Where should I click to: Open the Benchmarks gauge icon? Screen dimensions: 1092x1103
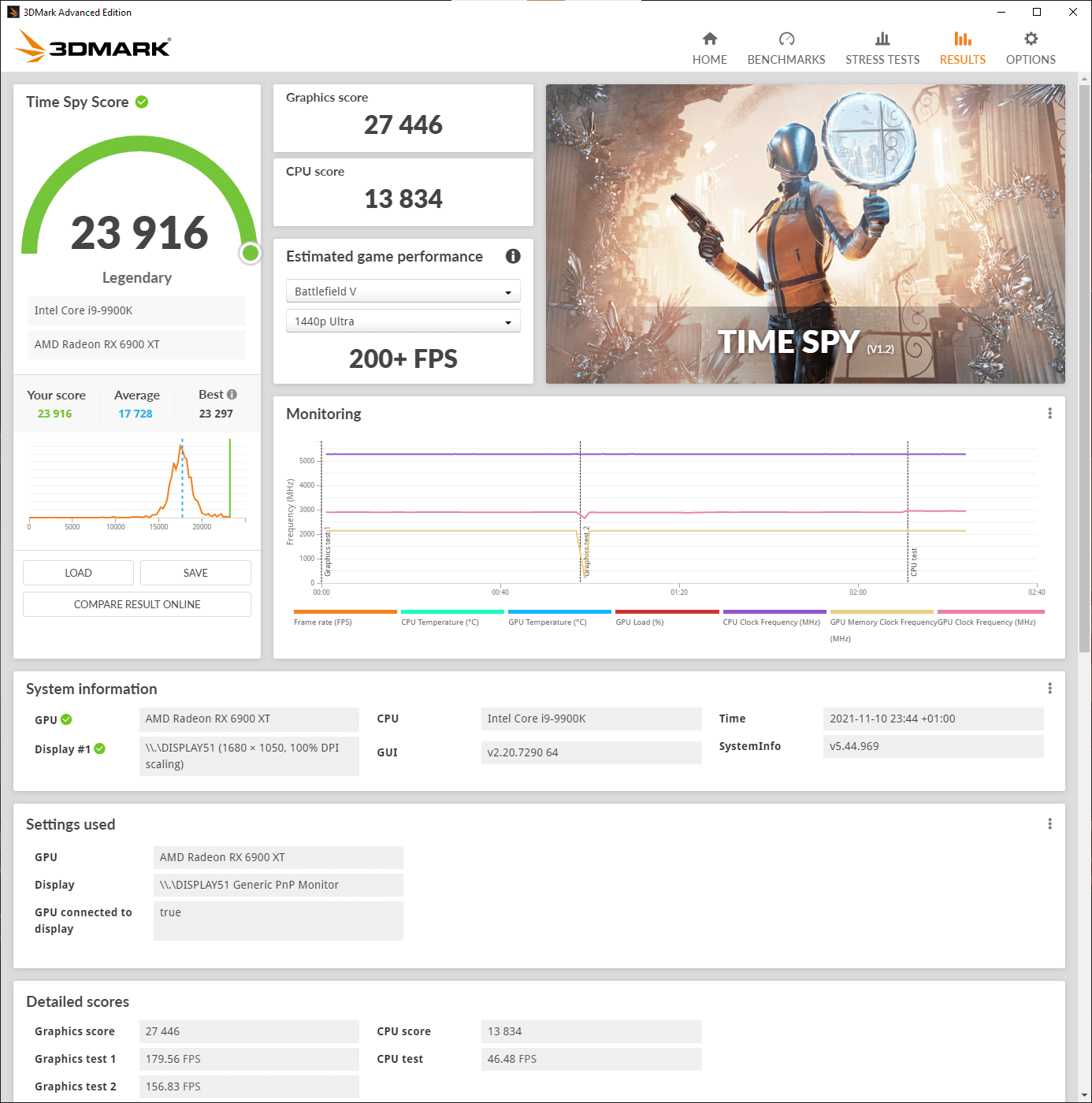(x=786, y=39)
